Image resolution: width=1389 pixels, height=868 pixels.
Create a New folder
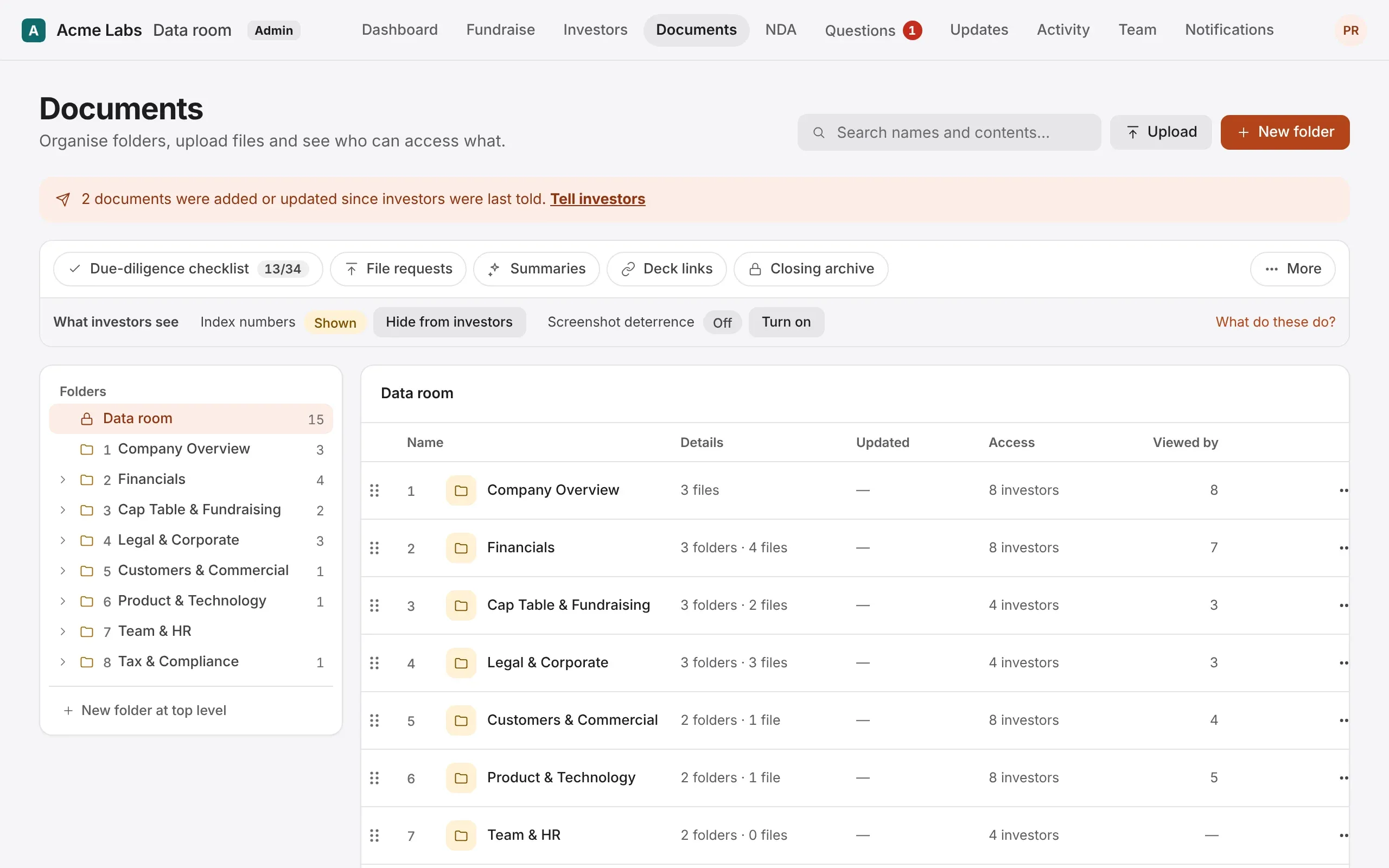coord(1284,132)
